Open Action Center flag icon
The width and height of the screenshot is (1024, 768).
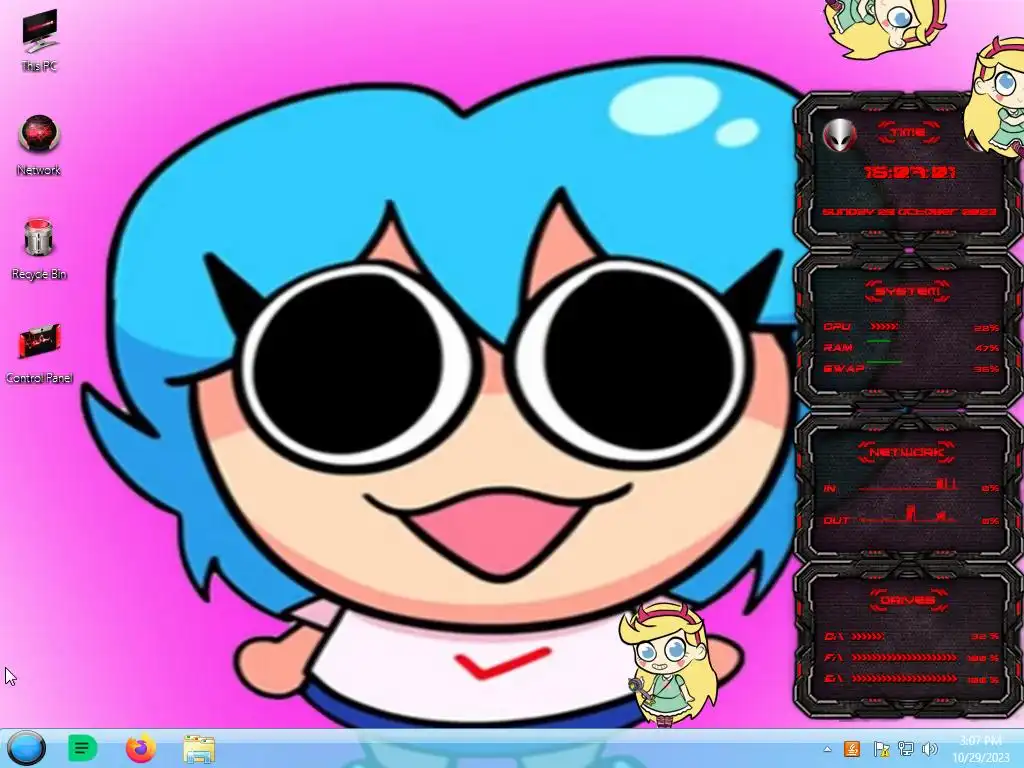click(x=881, y=749)
